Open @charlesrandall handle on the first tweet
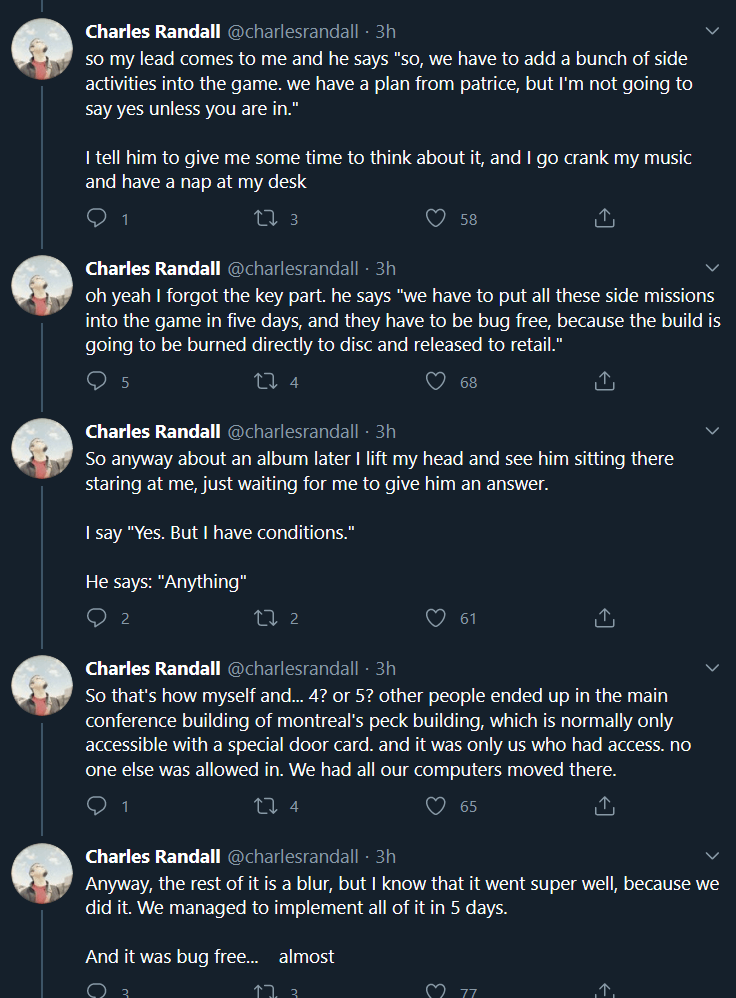The width and height of the screenshot is (736, 998). click(293, 32)
